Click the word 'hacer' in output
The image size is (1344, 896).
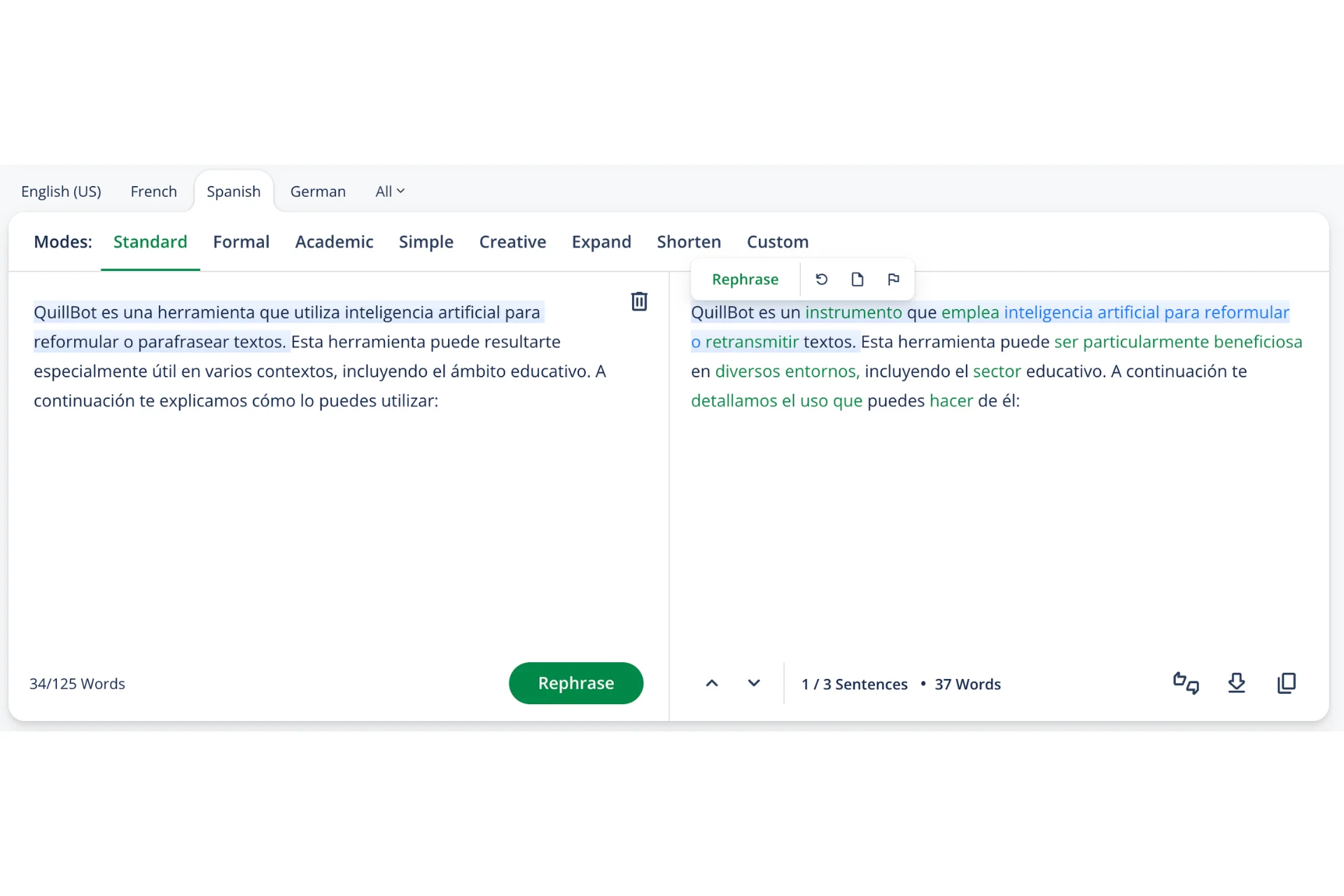coord(951,400)
